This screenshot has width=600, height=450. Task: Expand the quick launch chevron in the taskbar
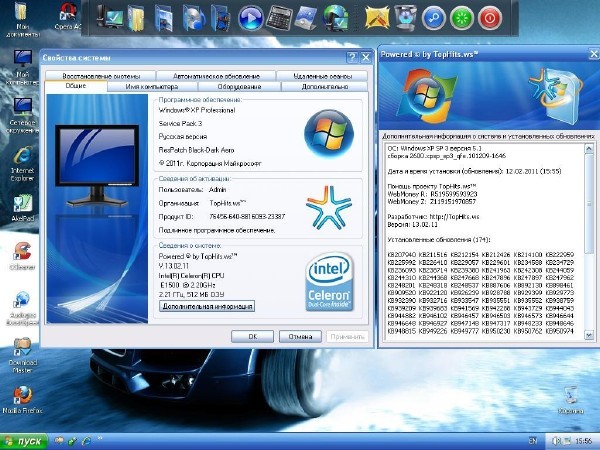point(100,438)
